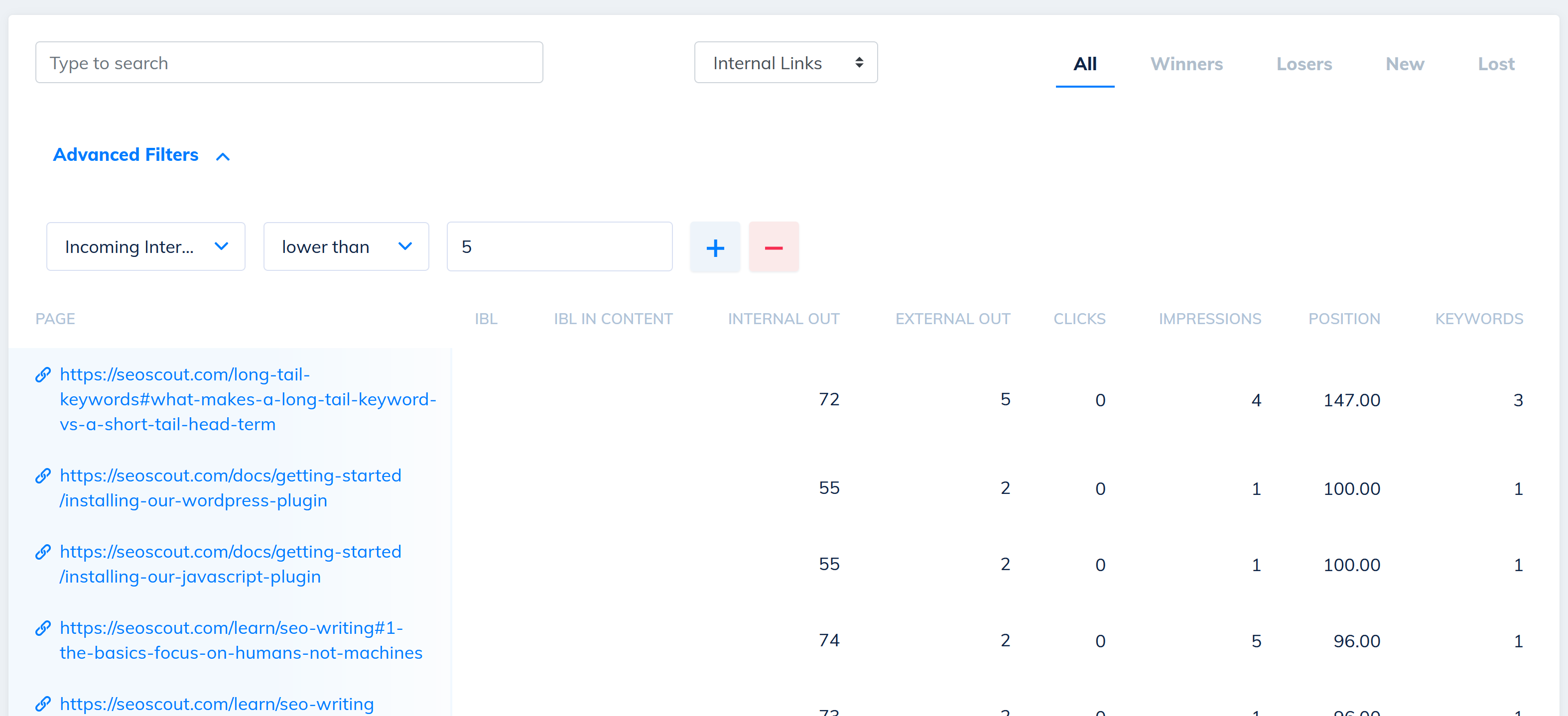Viewport: 1568px width, 716px height.
Task: Switch to the Winners tab
Action: coord(1186,64)
